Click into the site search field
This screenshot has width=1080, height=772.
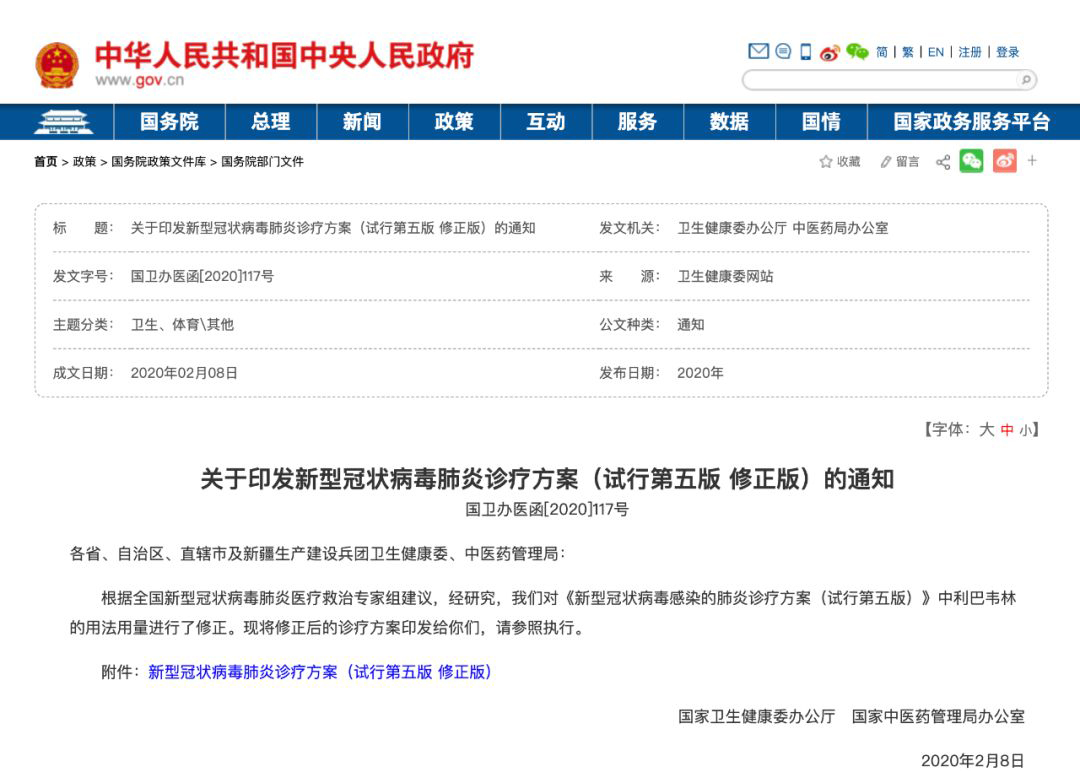tap(880, 80)
